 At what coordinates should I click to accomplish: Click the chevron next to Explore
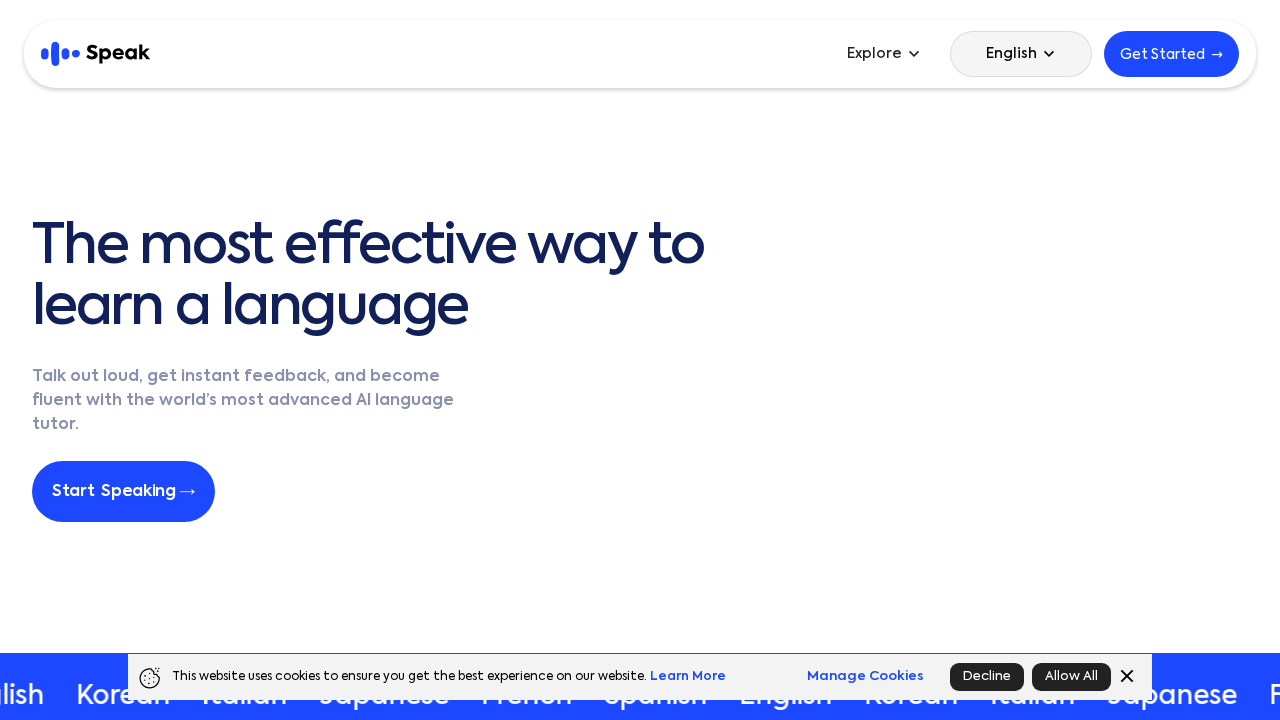[913, 53]
